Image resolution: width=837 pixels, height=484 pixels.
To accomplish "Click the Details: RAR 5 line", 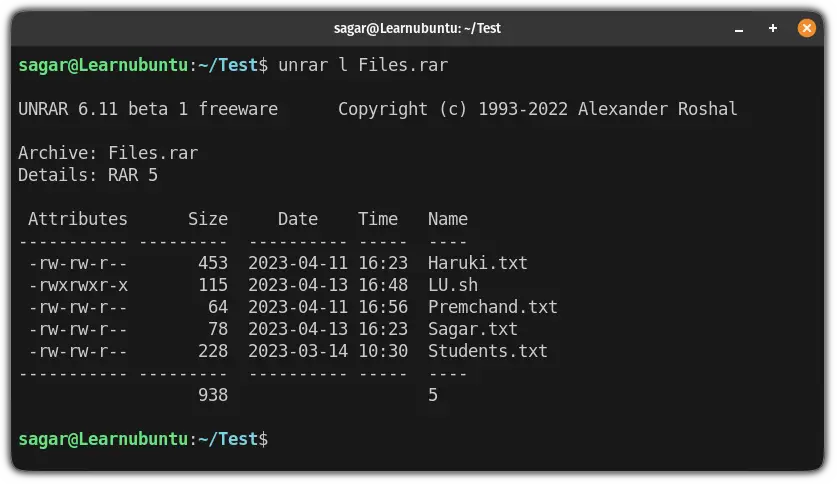I will coord(88,174).
